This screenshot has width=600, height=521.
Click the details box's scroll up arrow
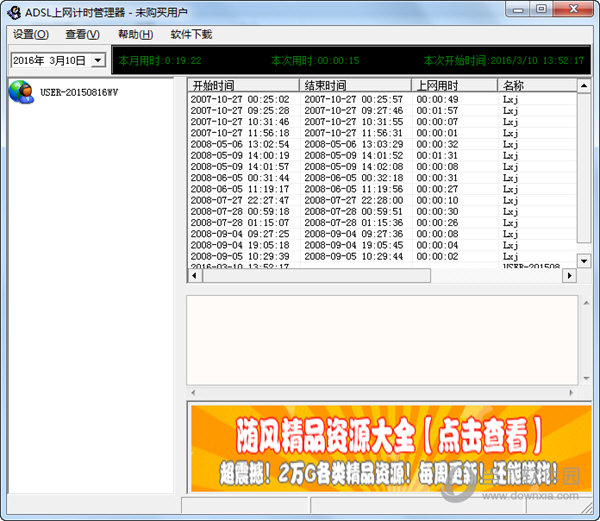click(586, 303)
